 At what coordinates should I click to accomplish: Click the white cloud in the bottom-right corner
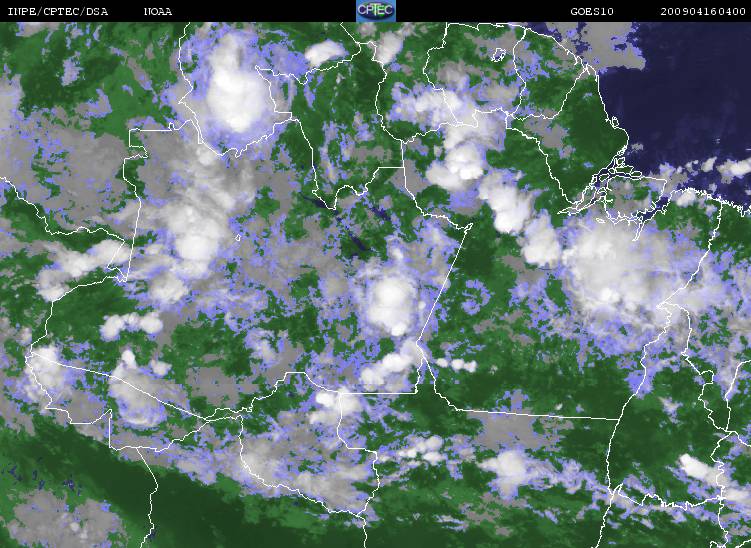tap(700, 468)
